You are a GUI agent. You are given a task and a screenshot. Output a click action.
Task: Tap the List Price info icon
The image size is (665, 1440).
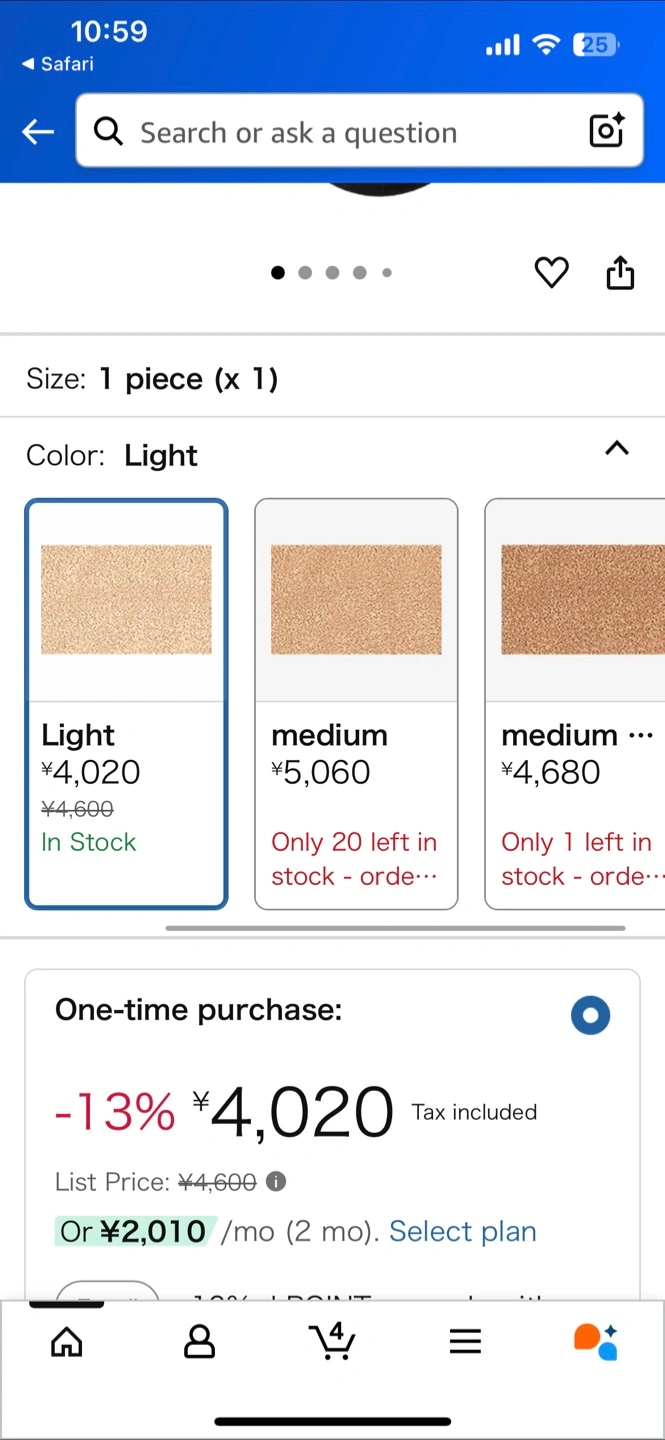coord(276,1182)
